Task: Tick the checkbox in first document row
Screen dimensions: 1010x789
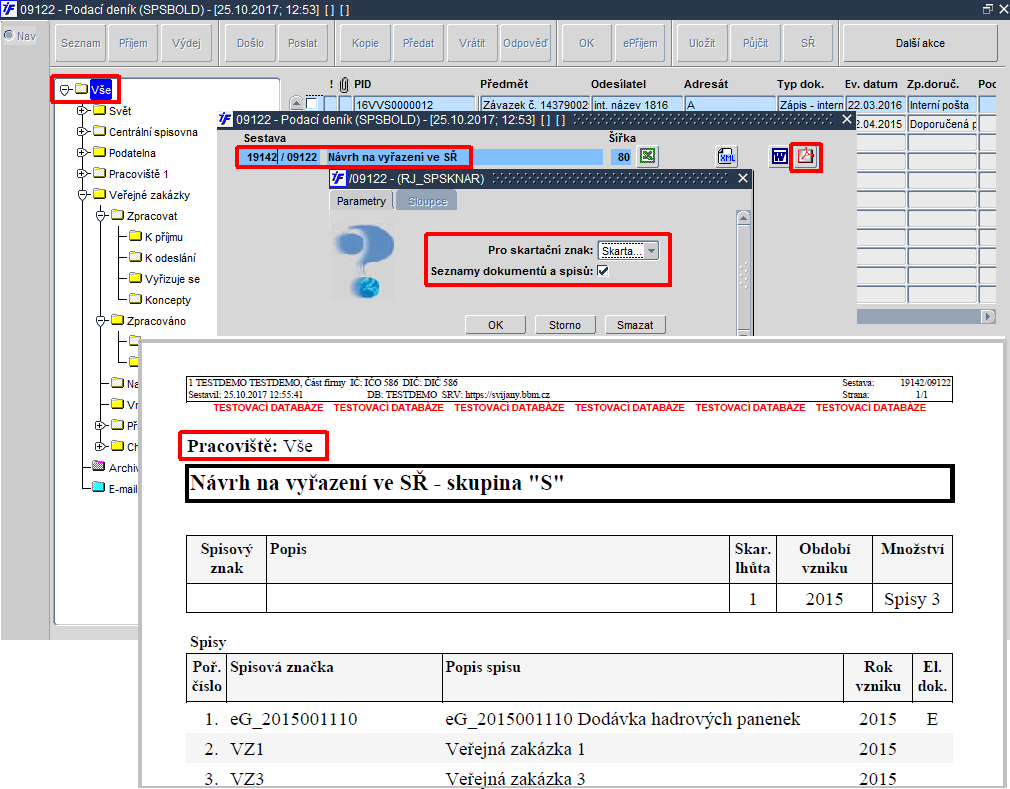Action: 313,104
